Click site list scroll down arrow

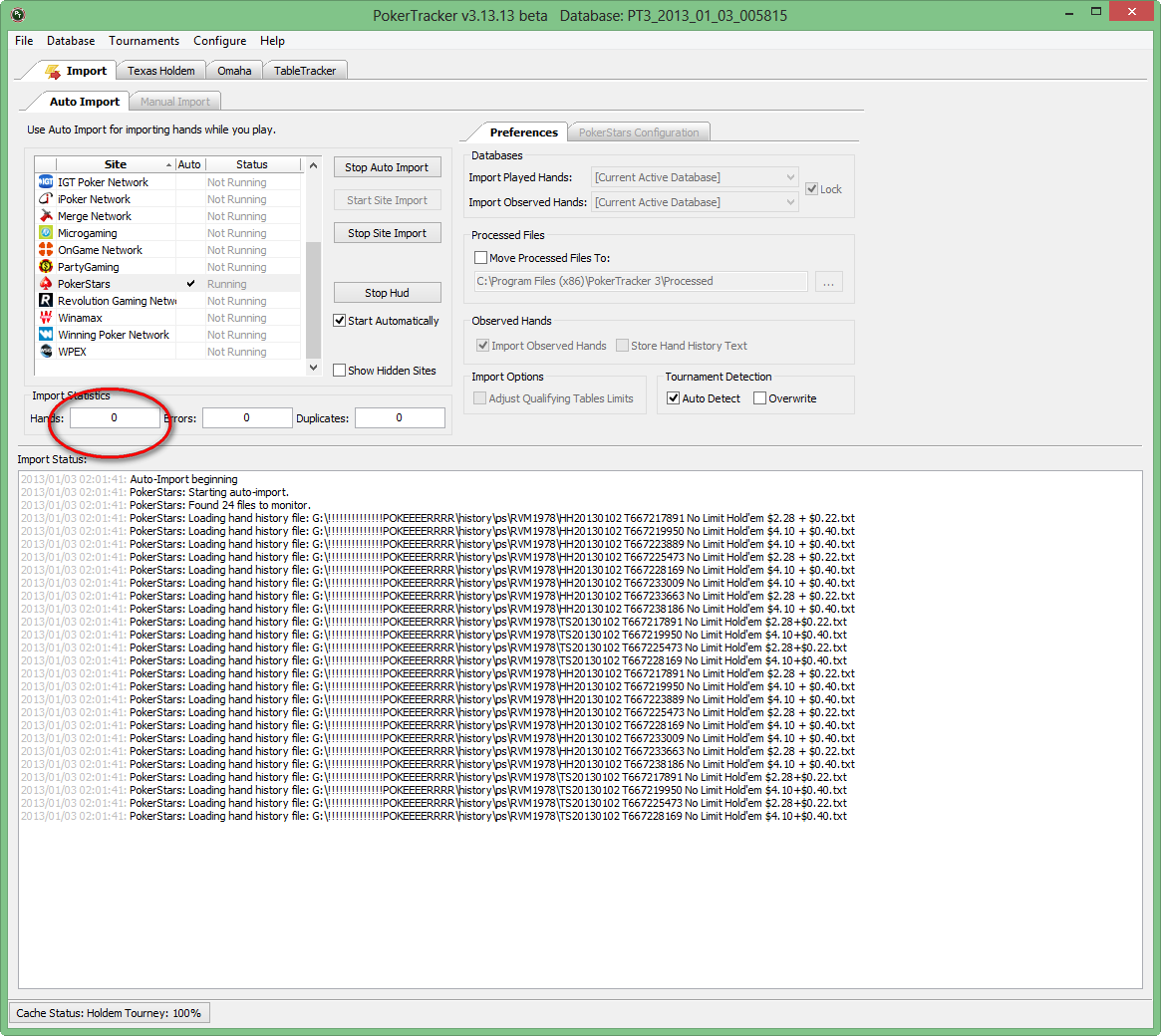click(x=313, y=368)
